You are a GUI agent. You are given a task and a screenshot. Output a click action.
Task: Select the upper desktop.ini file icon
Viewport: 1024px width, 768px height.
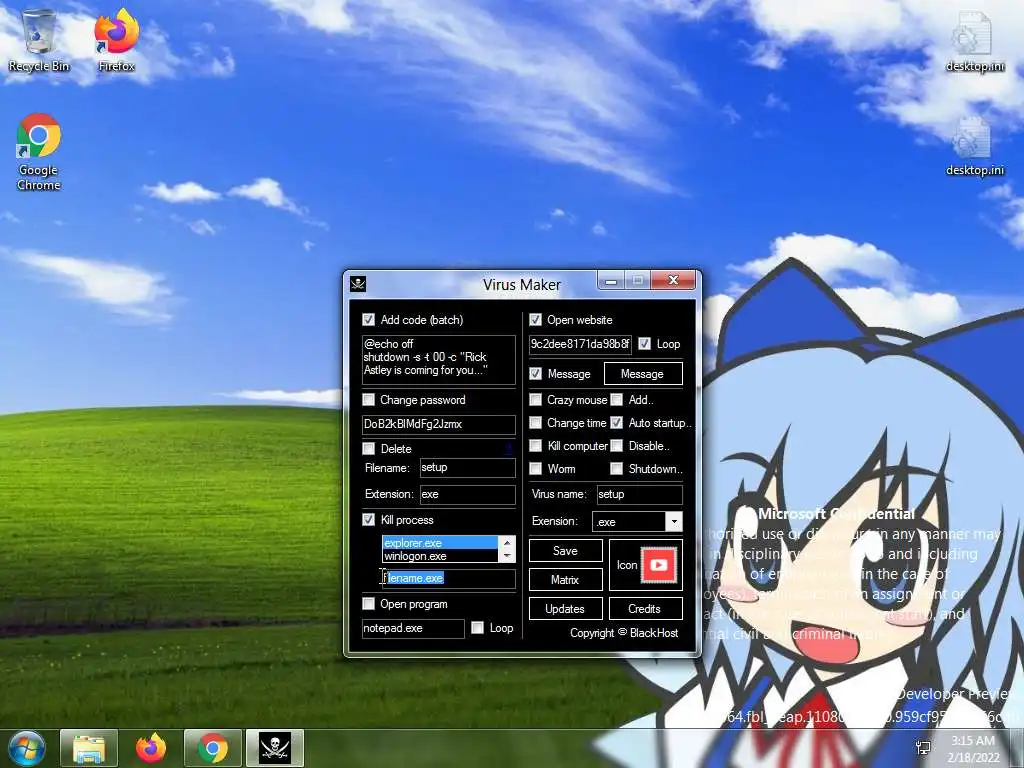point(974,40)
